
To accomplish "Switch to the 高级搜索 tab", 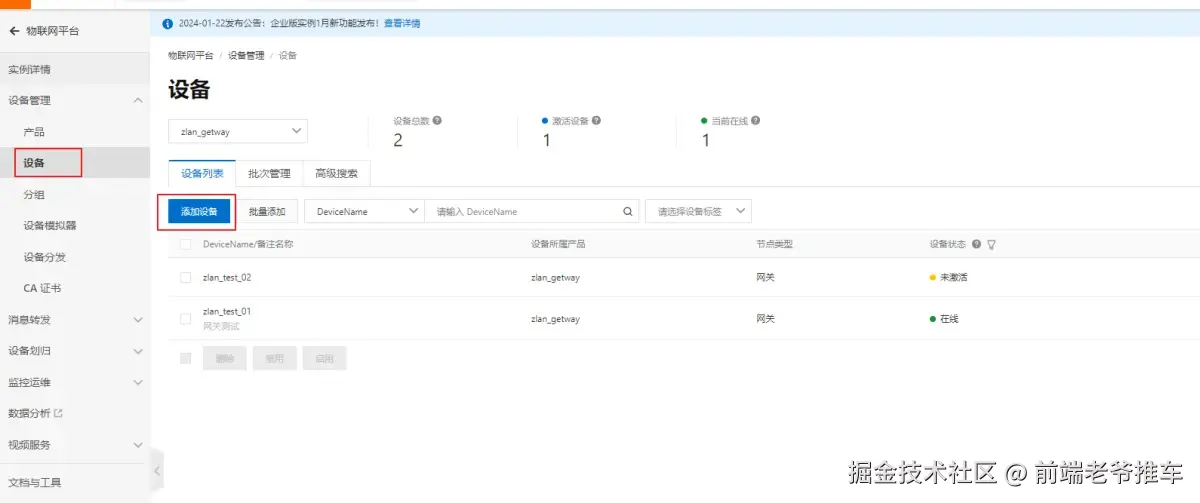I will 336,173.
